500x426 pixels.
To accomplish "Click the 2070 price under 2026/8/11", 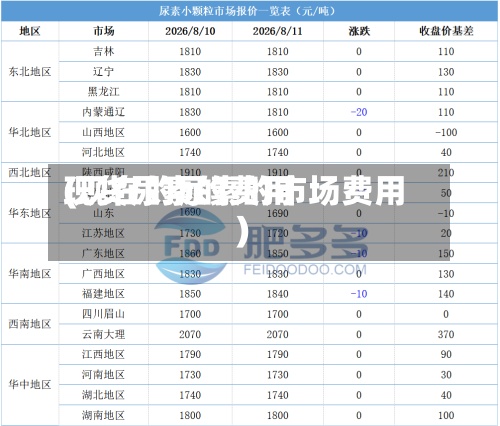I will click(277, 334).
